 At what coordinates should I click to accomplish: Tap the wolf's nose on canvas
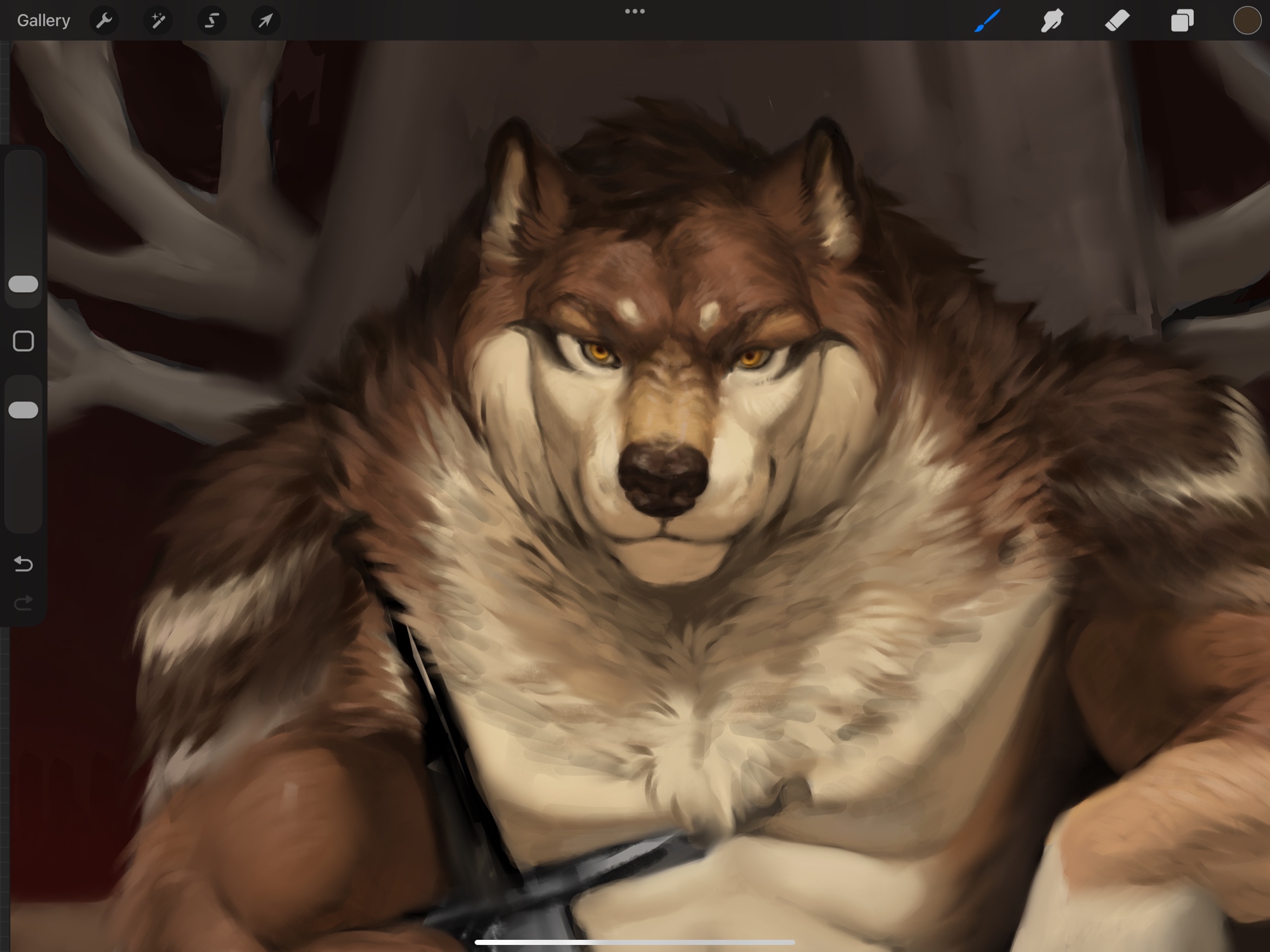pyautogui.click(x=662, y=479)
